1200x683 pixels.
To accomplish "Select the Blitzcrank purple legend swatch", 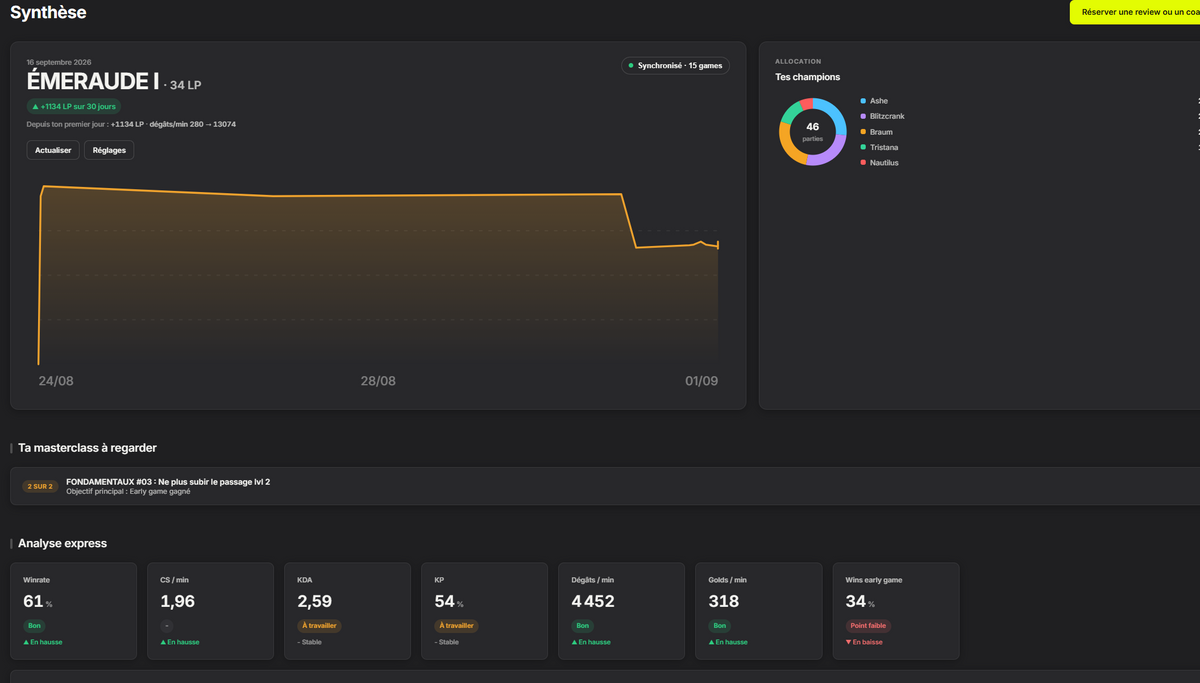I will (x=863, y=117).
